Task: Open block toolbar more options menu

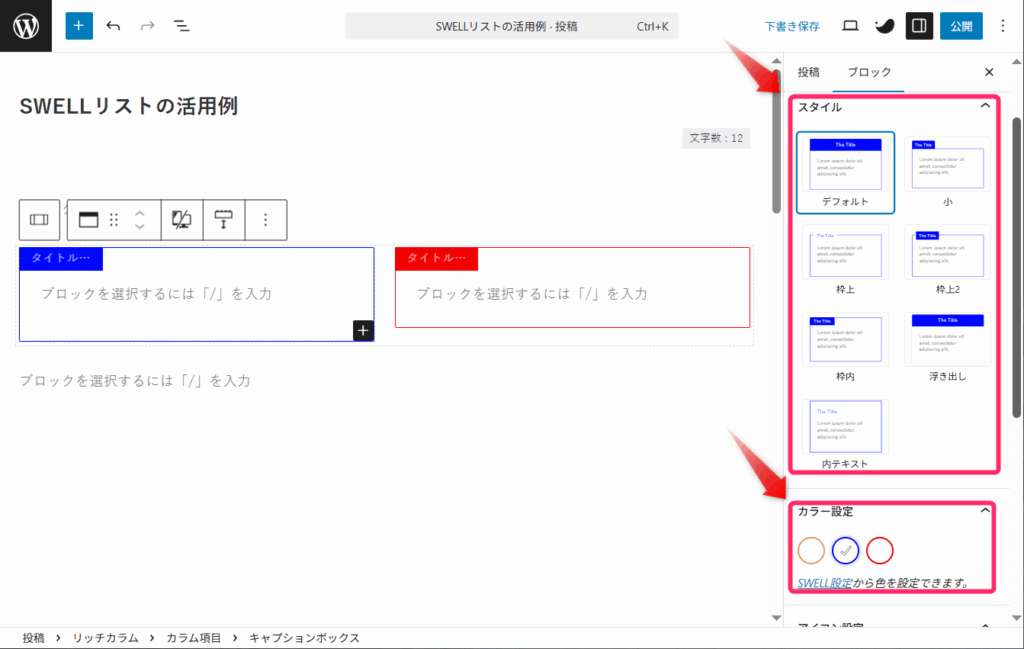Action: point(265,219)
